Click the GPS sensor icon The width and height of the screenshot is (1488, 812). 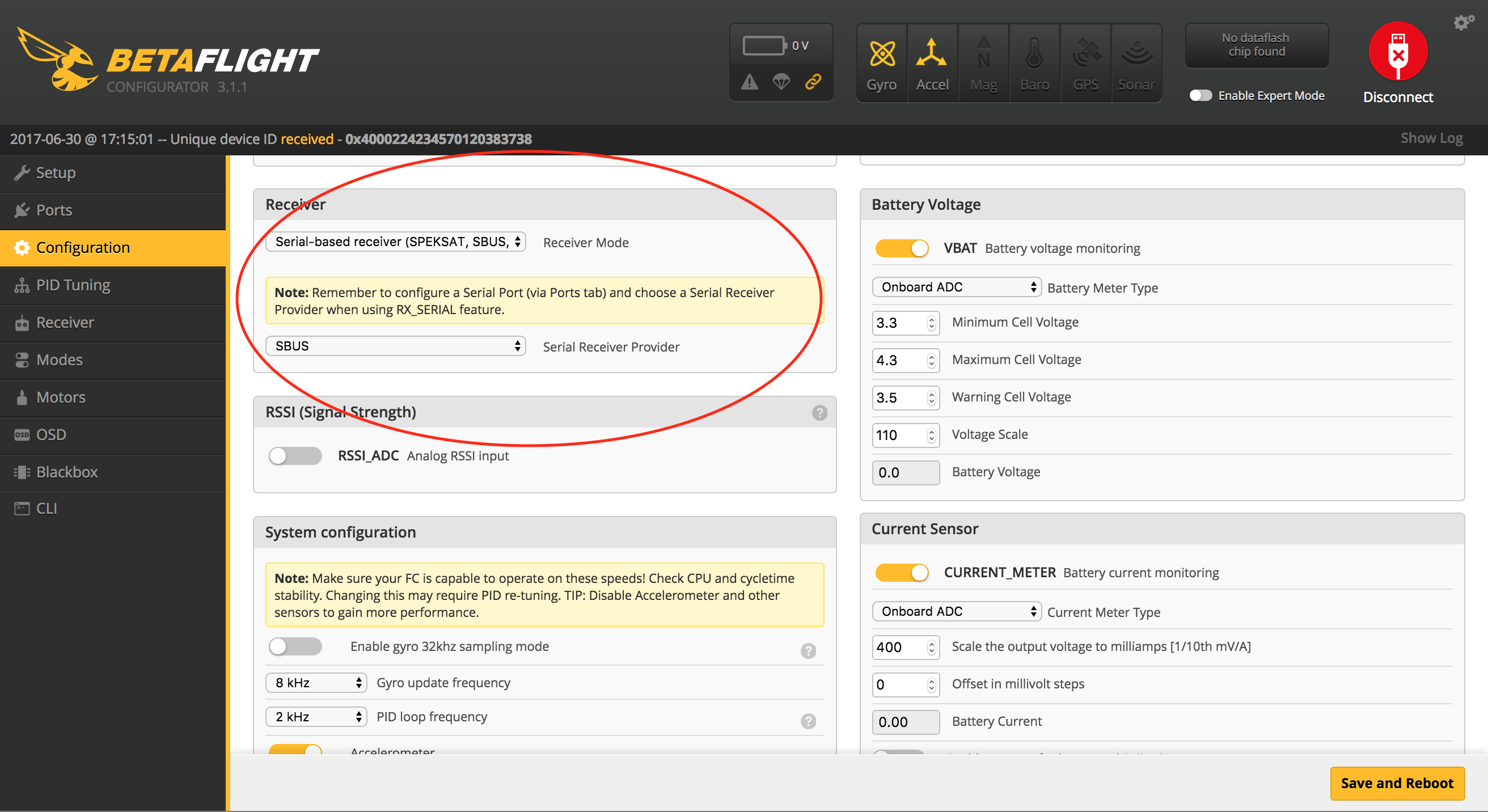1086,53
